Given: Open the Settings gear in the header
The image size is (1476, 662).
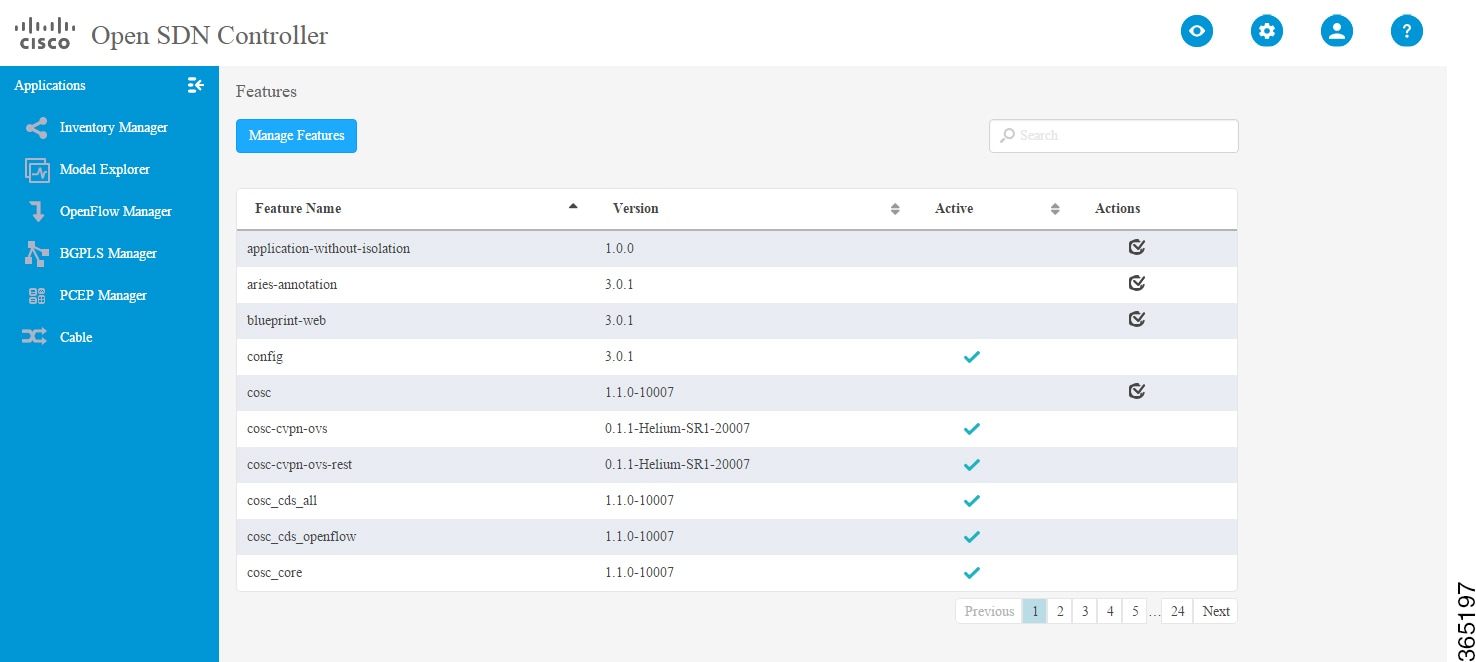Looking at the screenshot, I should tap(1267, 30).
